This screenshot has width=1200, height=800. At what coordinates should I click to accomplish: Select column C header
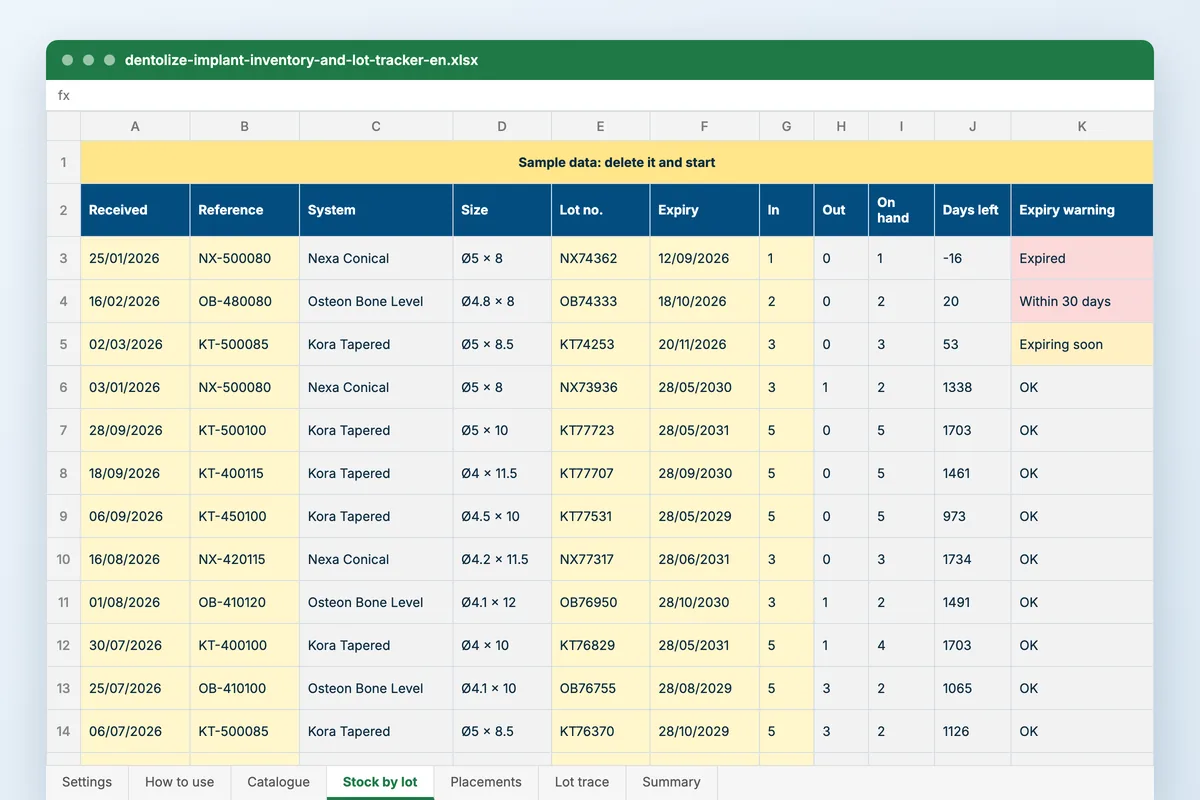pos(376,126)
